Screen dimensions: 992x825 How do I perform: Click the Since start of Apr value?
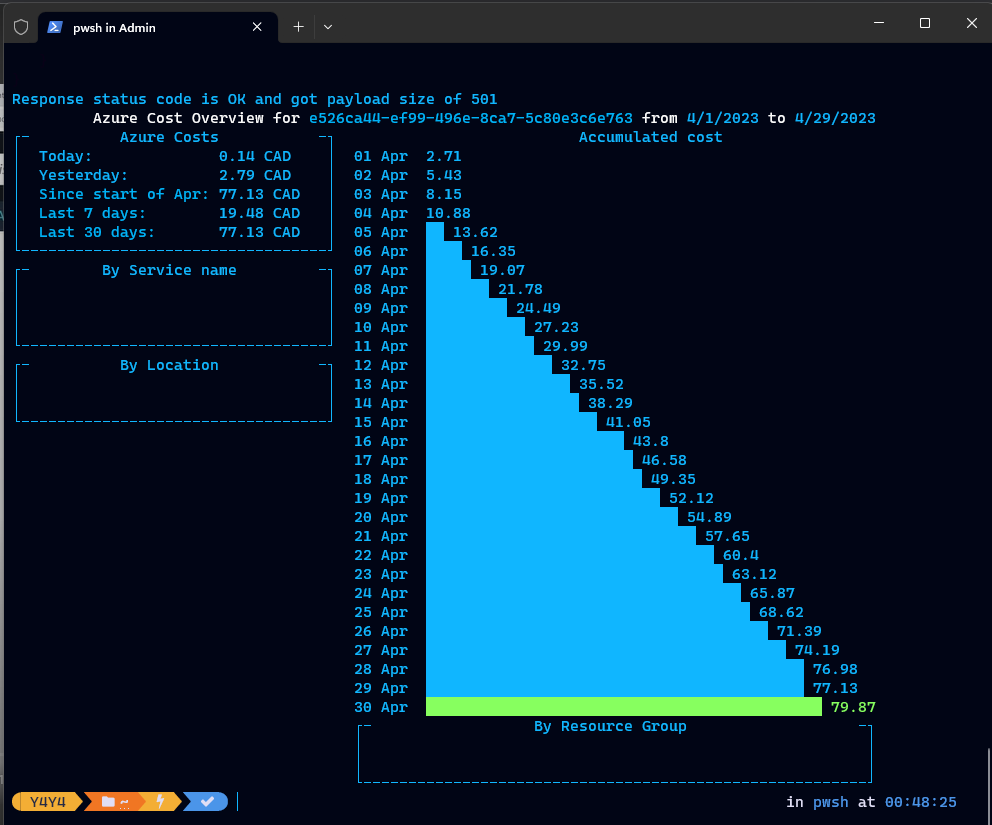tap(259, 194)
